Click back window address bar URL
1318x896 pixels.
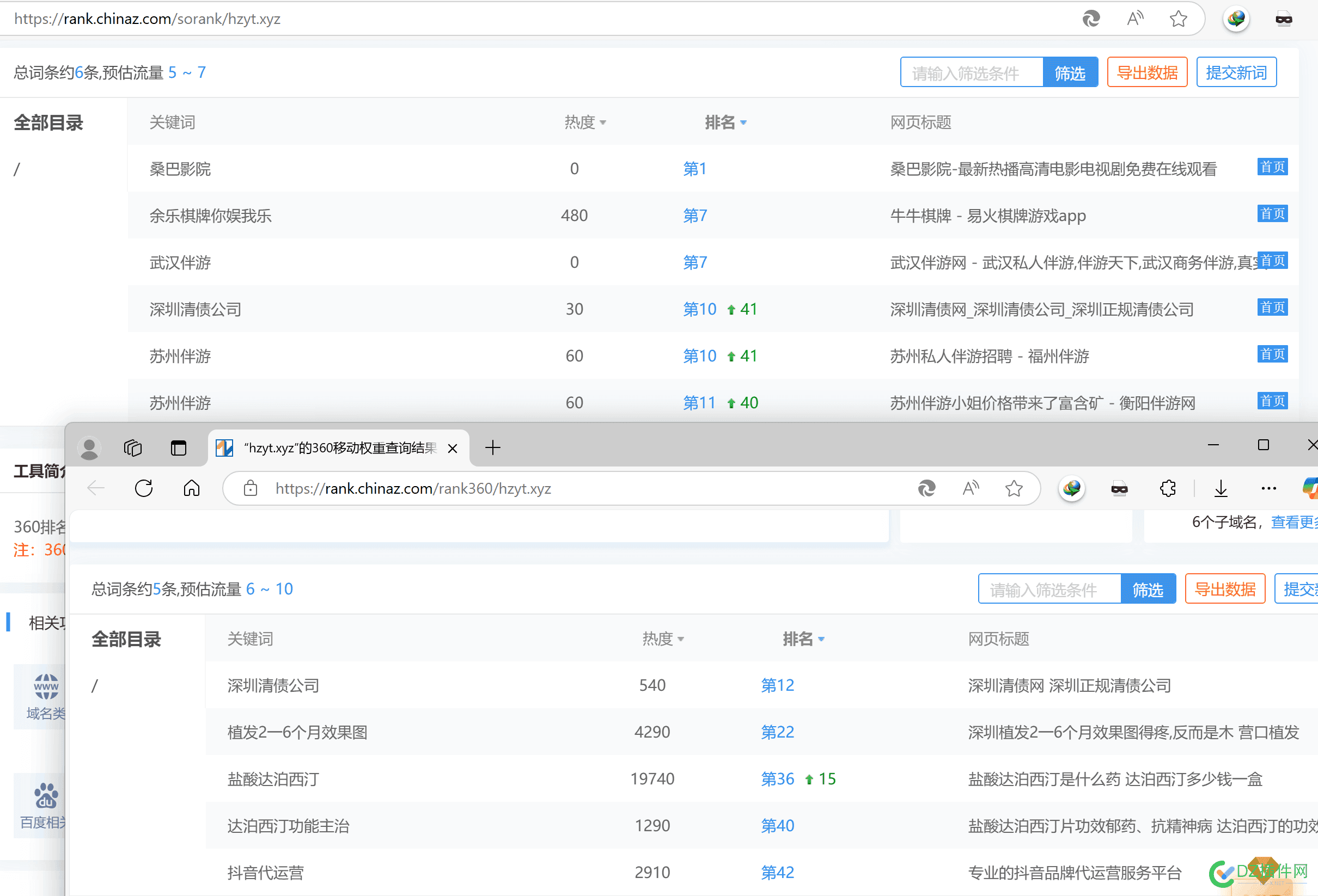tap(148, 19)
